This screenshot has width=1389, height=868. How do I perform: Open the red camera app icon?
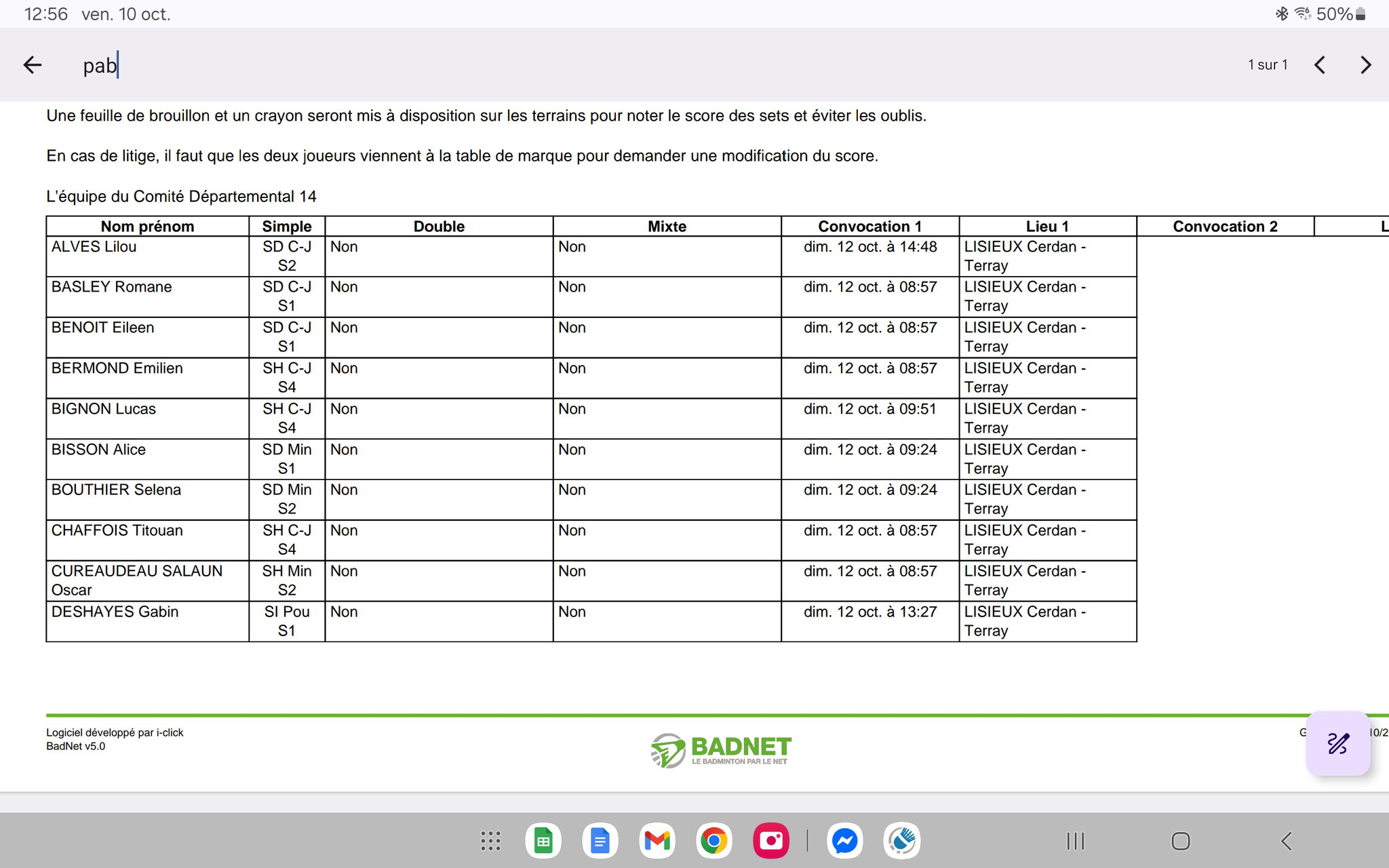click(x=771, y=841)
